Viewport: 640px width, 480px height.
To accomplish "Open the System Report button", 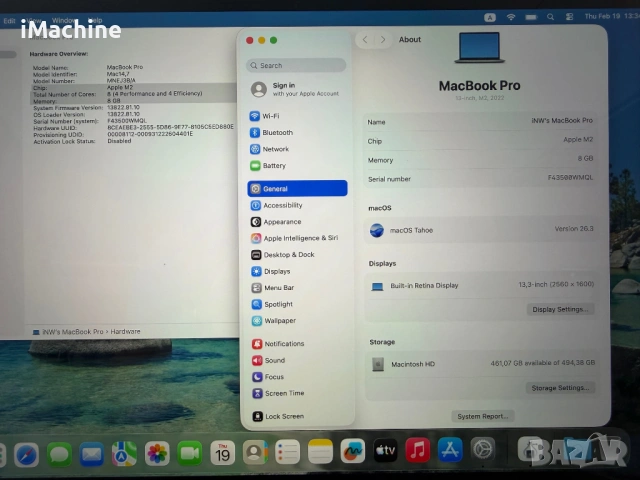I will coord(483,416).
